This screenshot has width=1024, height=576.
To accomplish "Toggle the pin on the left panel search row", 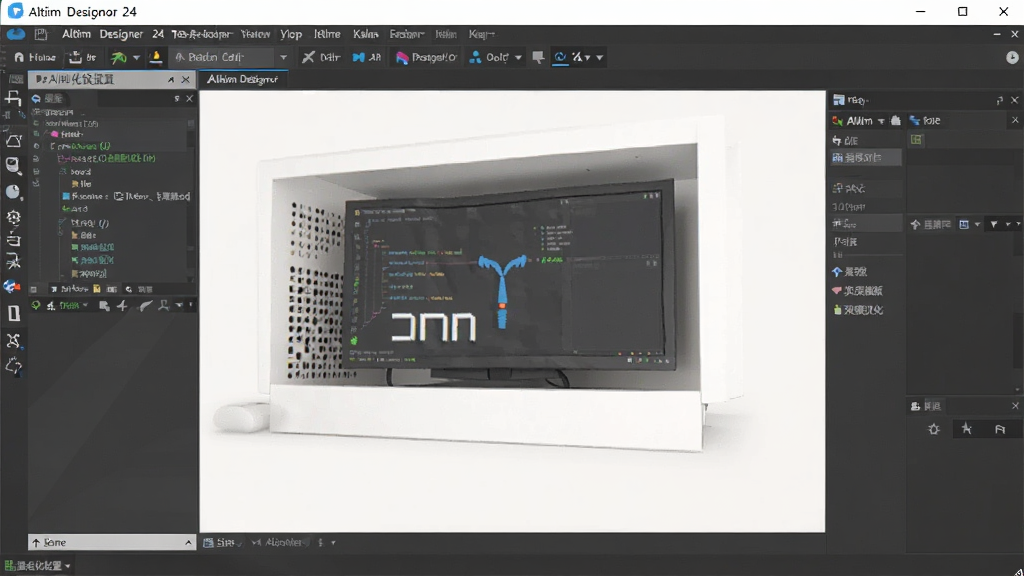I will [x=177, y=99].
